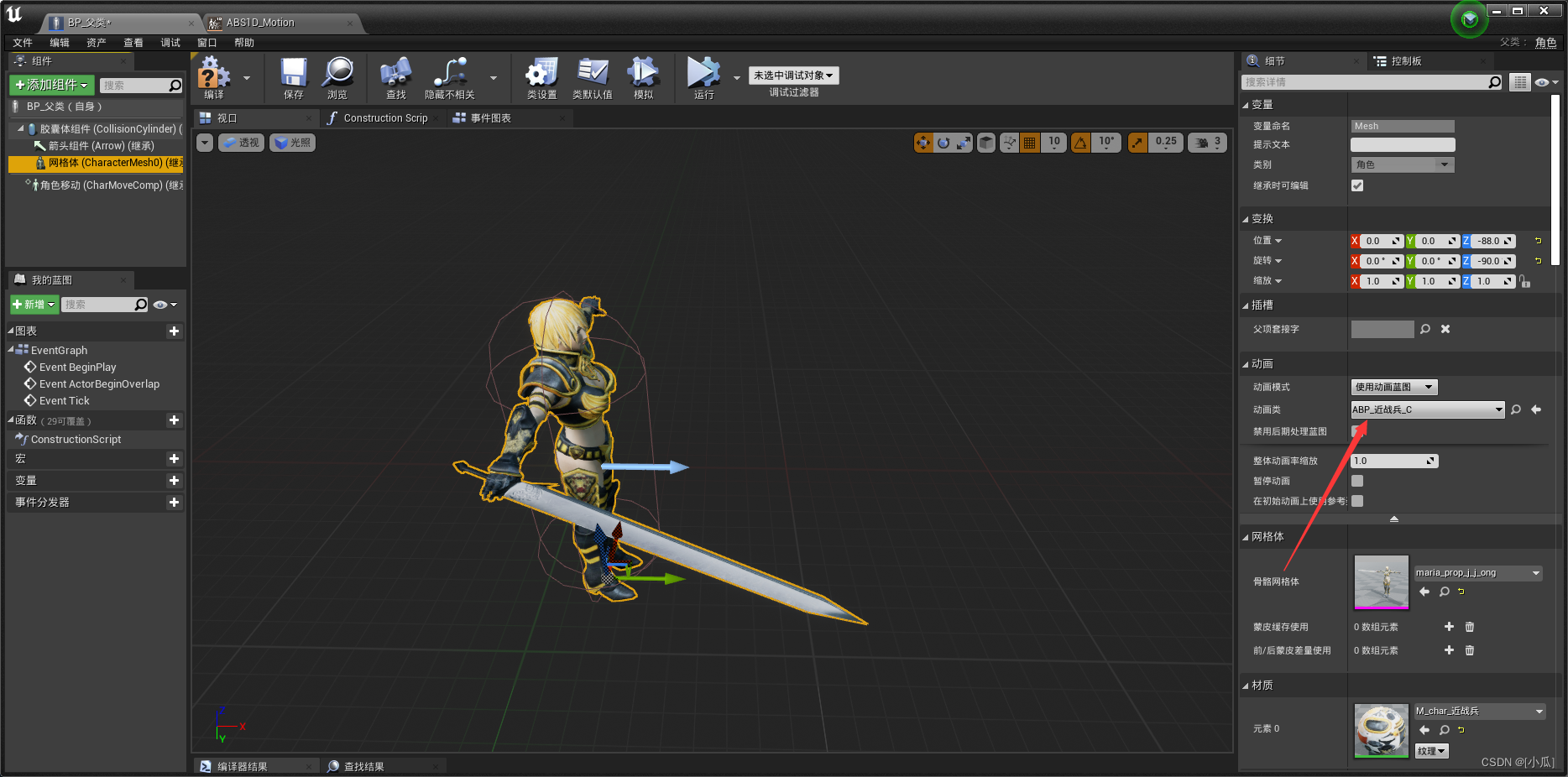Click the 透视 viewport mode button

click(x=242, y=143)
